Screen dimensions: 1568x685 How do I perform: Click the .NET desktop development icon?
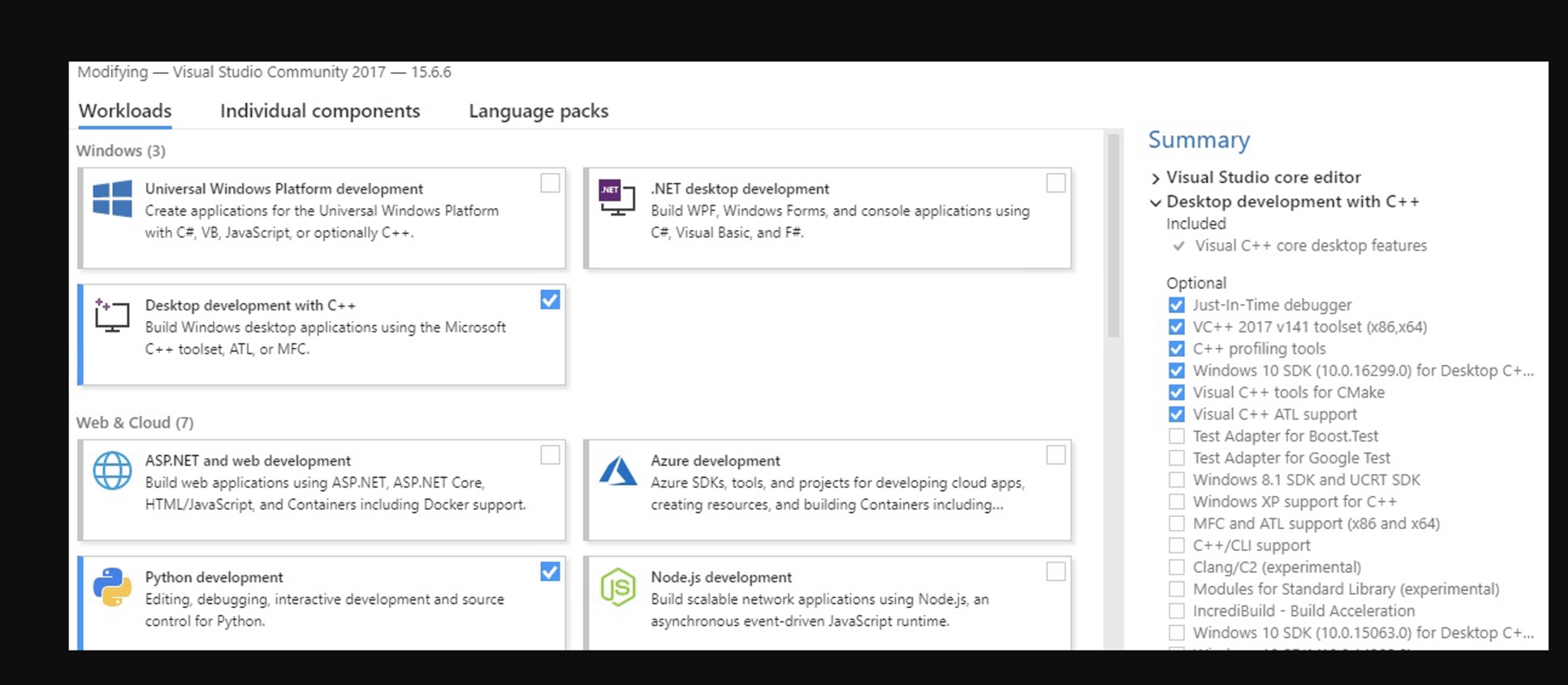617,198
